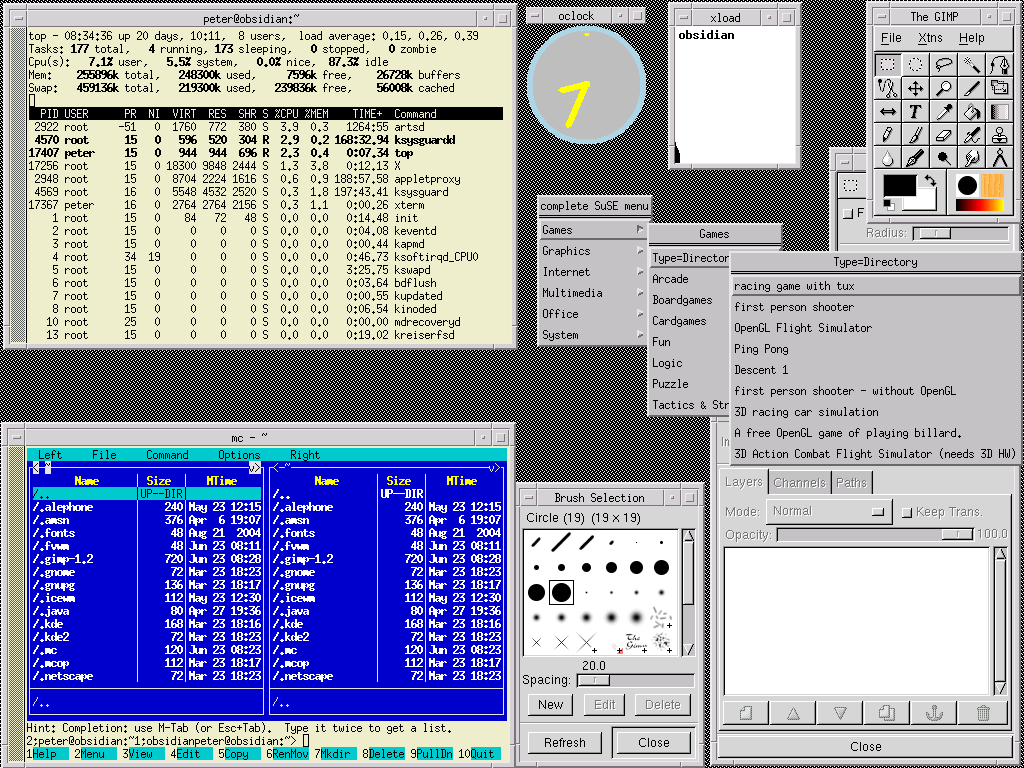Open the layer Mode dropdown showing Normal
The width and height of the screenshot is (1024, 768).
[x=829, y=511]
